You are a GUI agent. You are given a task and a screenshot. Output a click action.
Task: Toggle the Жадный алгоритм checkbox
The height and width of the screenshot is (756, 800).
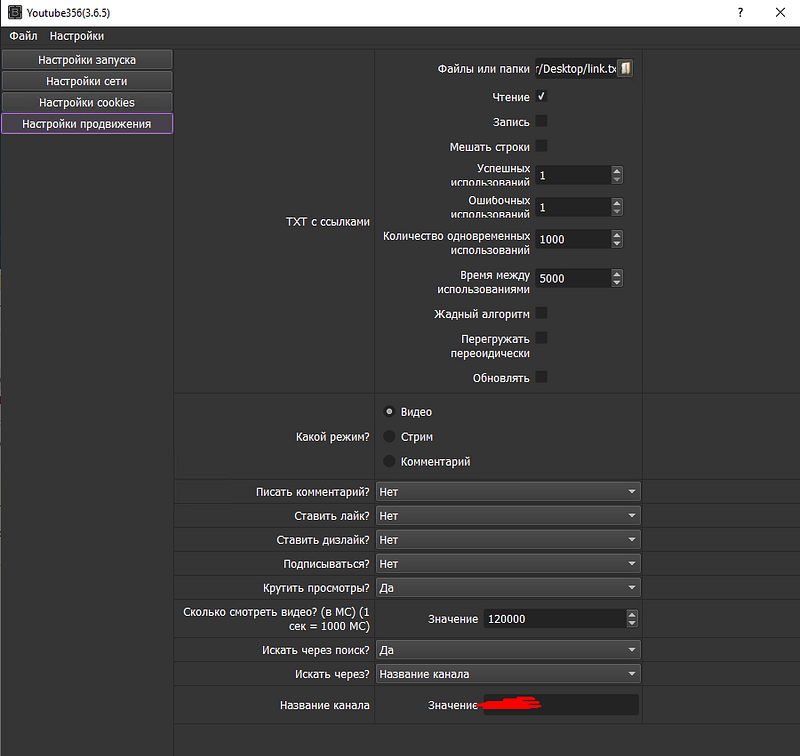click(541, 313)
